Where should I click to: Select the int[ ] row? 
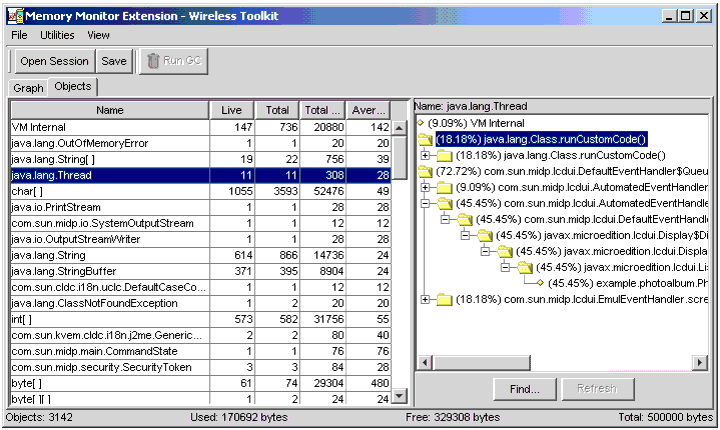(x=201, y=319)
